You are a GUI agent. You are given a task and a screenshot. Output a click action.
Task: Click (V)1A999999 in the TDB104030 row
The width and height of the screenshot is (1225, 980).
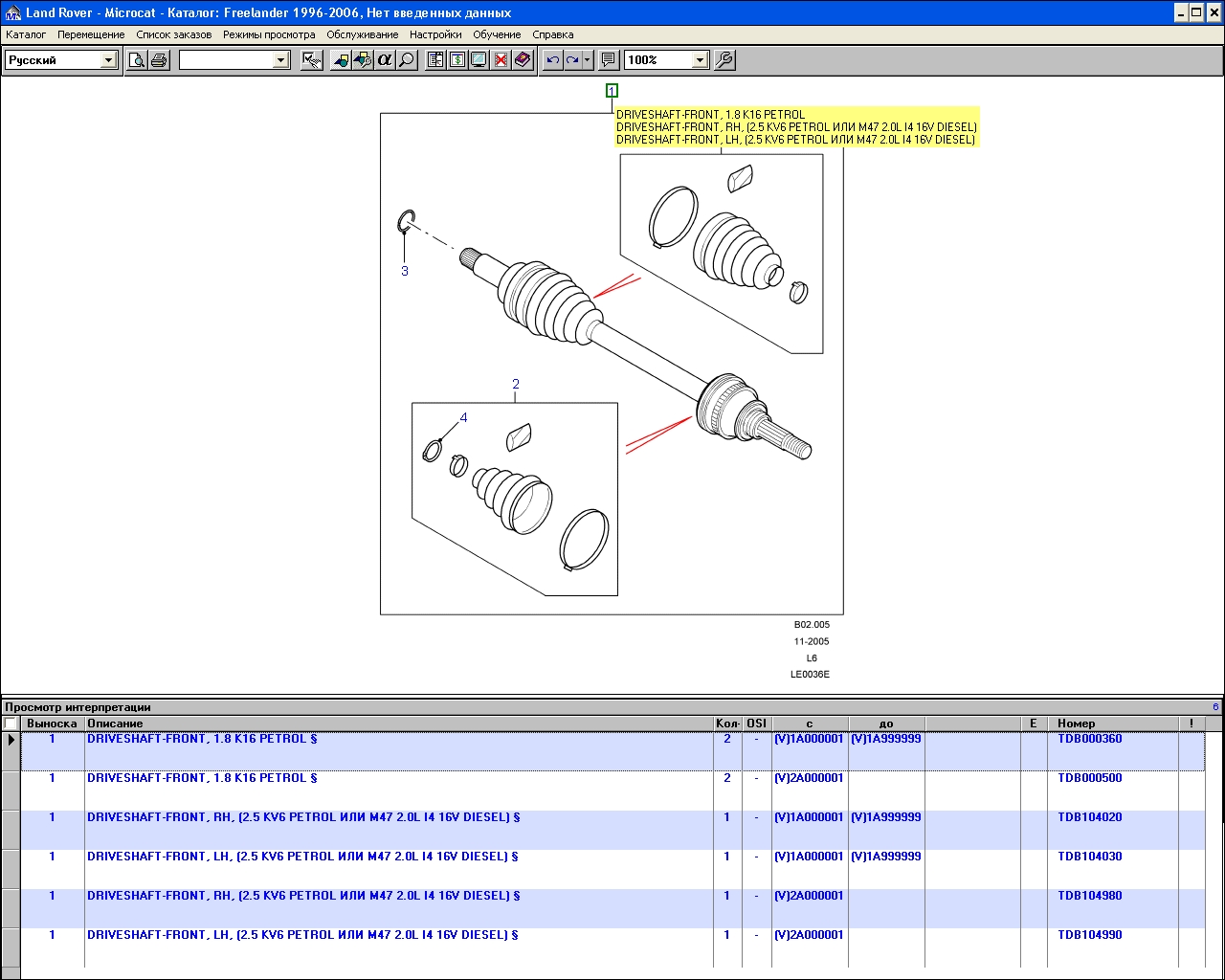(886, 857)
